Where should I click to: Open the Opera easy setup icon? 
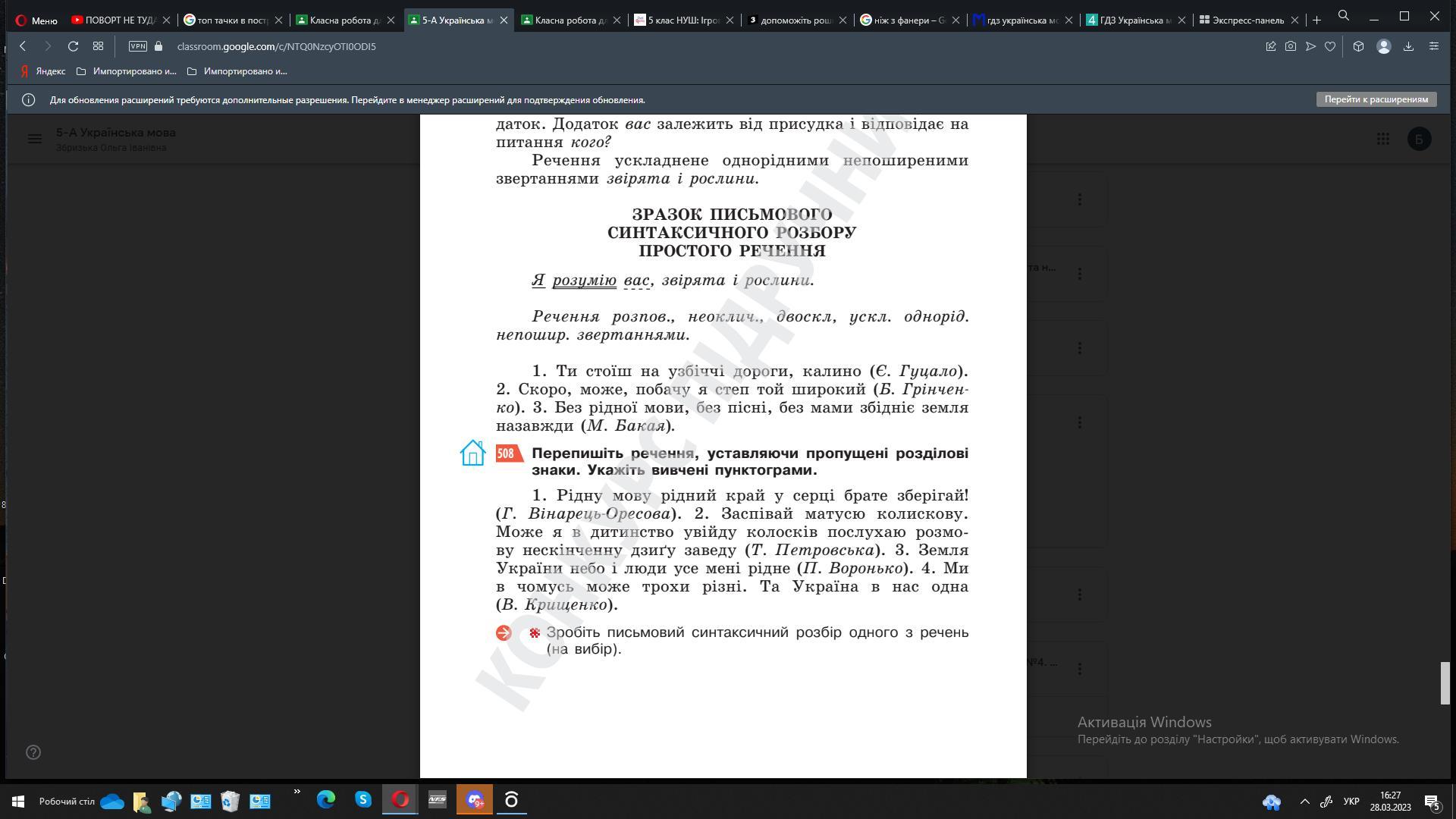coord(1433,46)
